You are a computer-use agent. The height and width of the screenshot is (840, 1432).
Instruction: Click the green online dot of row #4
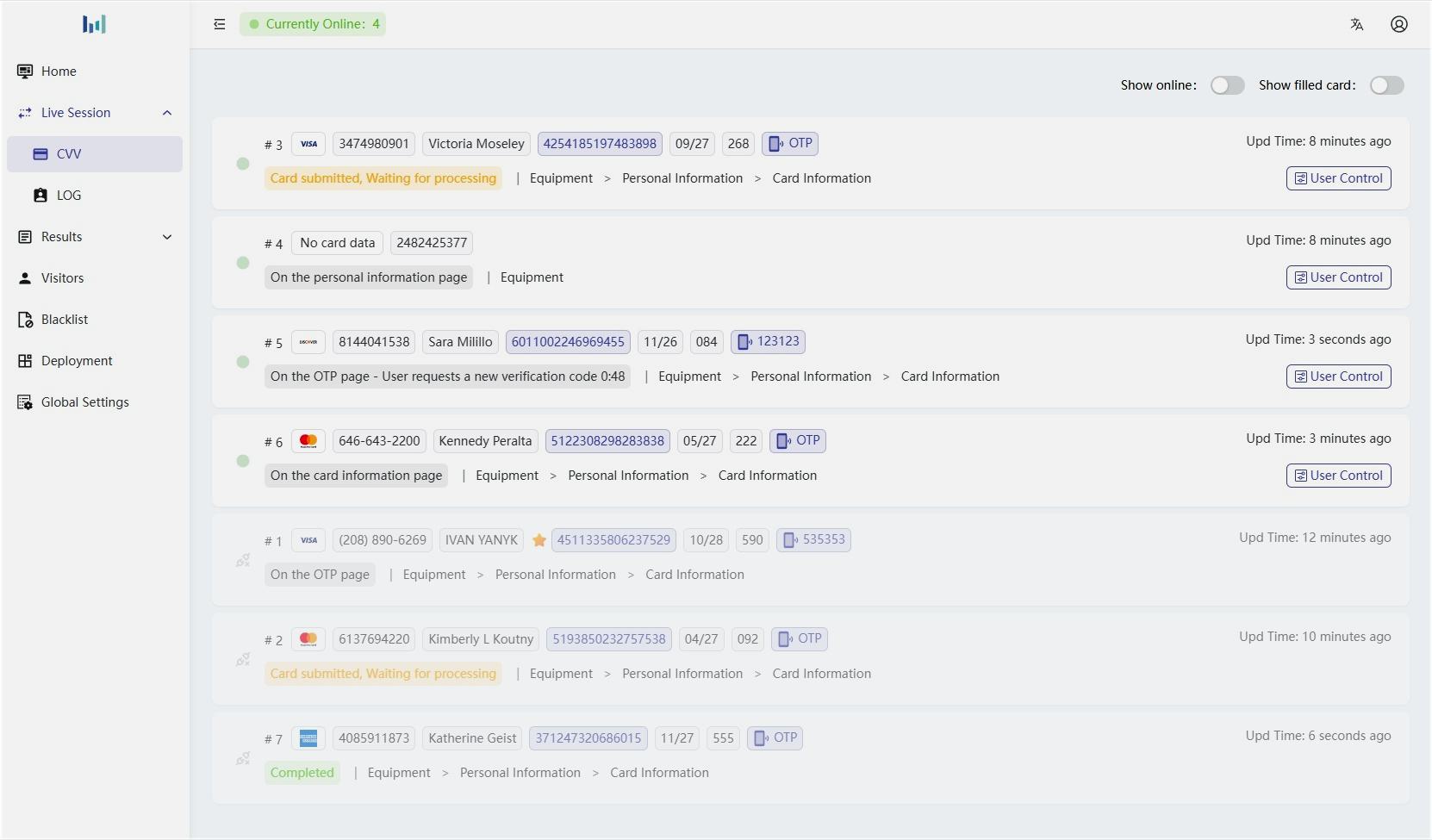click(x=243, y=263)
